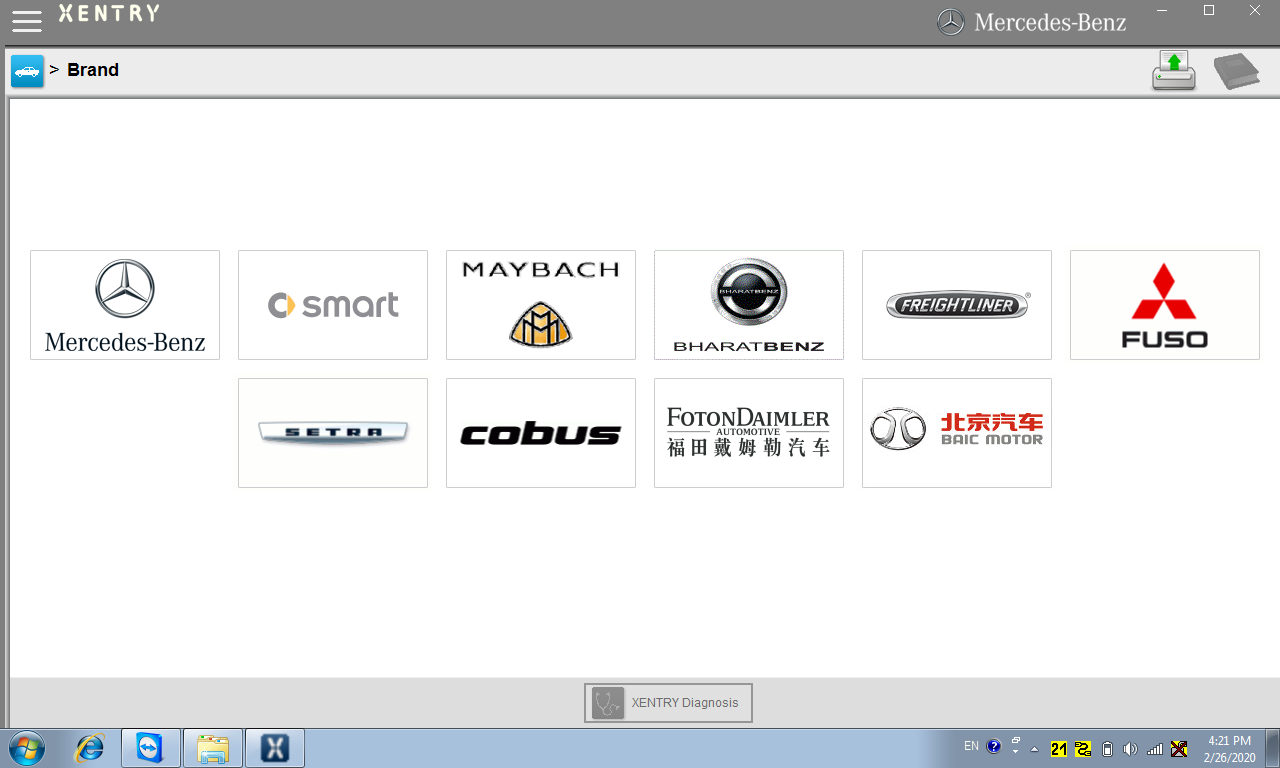Image resolution: width=1280 pixels, height=768 pixels.
Task: Select the smart brand tile
Action: (333, 305)
